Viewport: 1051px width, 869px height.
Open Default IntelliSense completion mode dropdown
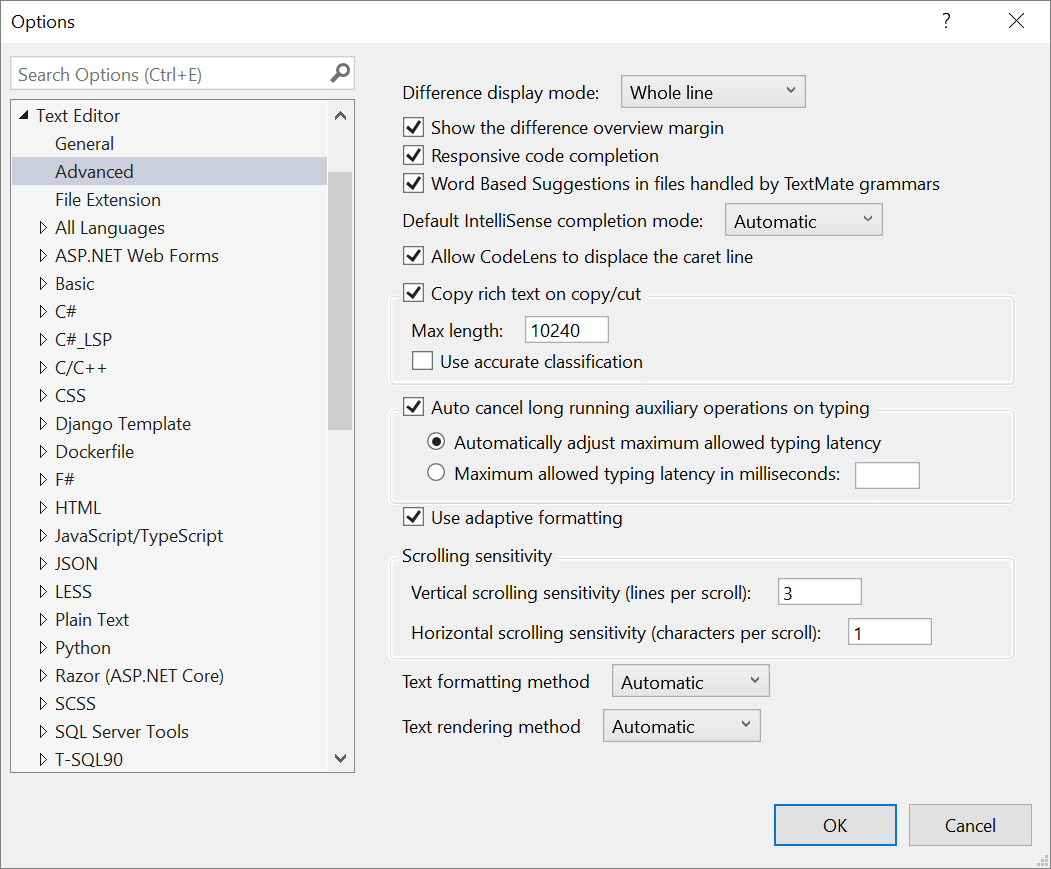point(804,220)
